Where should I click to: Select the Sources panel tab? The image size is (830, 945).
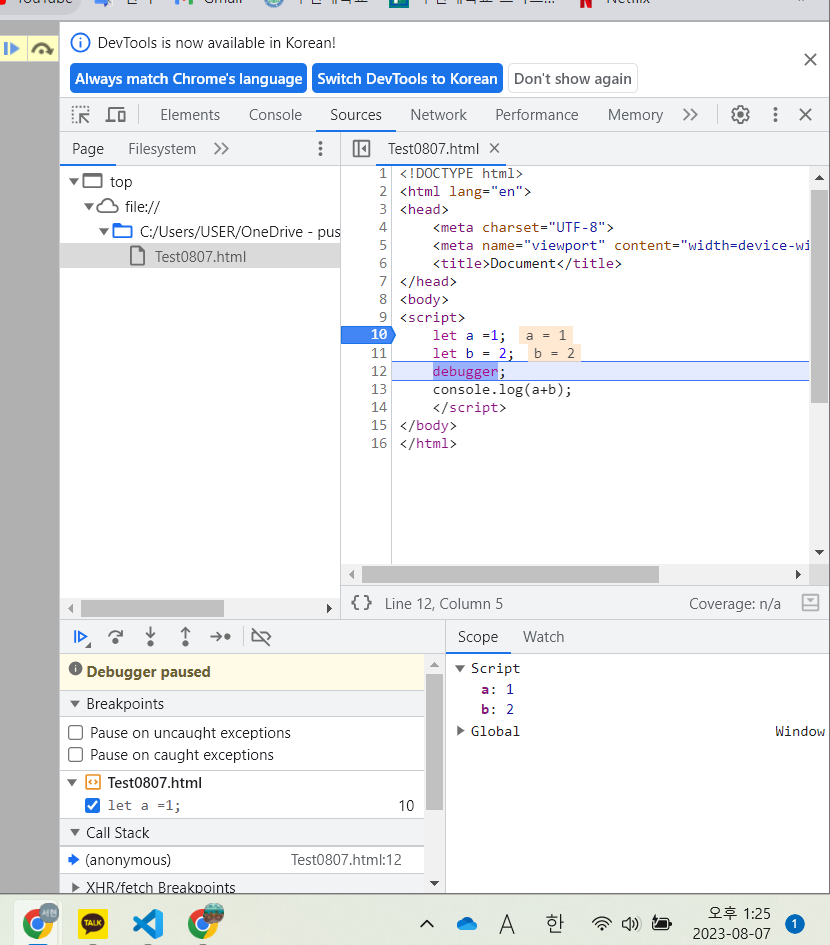click(356, 115)
